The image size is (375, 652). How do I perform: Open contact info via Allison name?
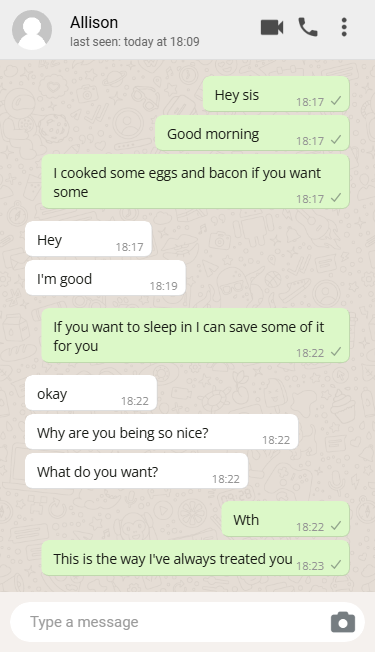[94, 22]
